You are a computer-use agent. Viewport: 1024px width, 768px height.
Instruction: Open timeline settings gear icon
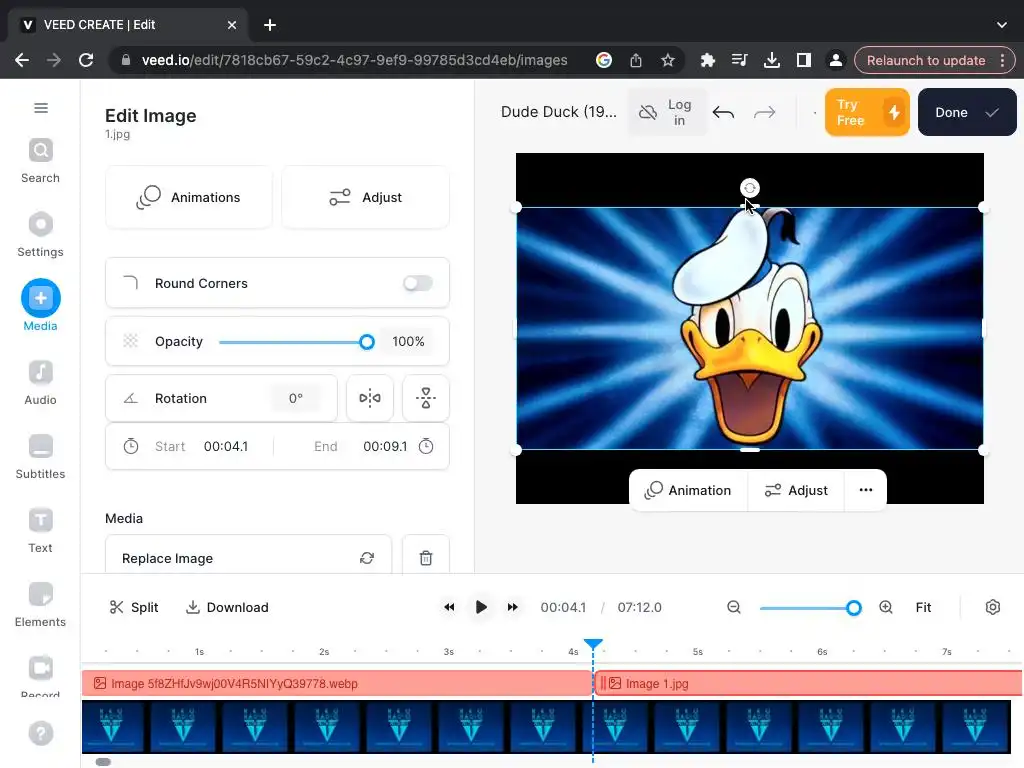[993, 607]
